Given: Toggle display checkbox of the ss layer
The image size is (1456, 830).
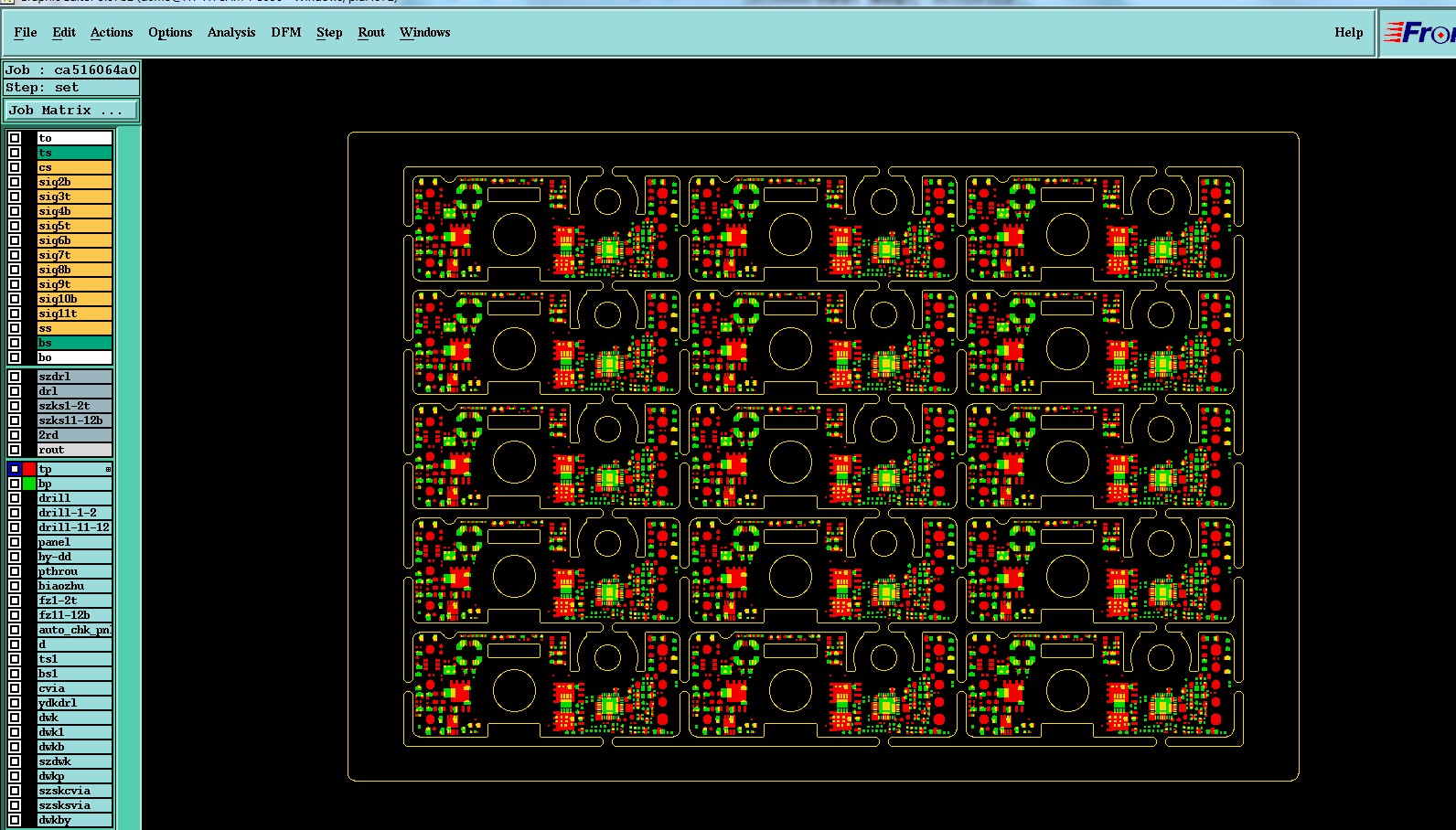Looking at the screenshot, I should coord(15,328).
